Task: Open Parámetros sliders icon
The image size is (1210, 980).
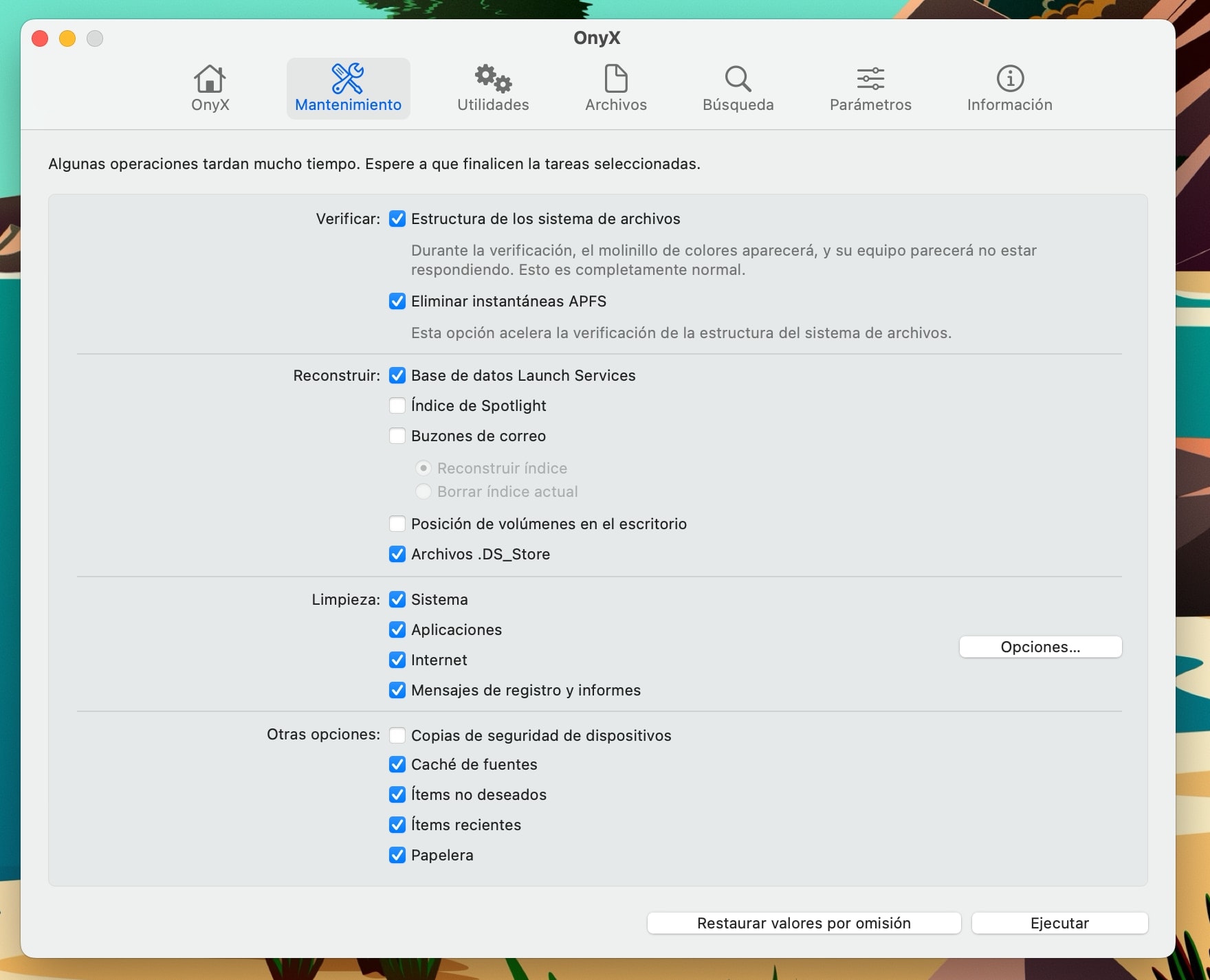Action: (870, 79)
